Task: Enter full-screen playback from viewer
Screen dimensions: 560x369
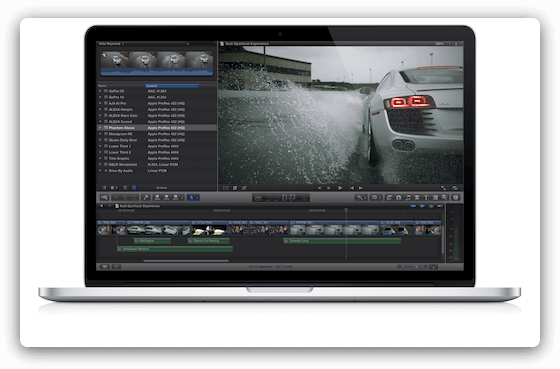Action: point(443,188)
